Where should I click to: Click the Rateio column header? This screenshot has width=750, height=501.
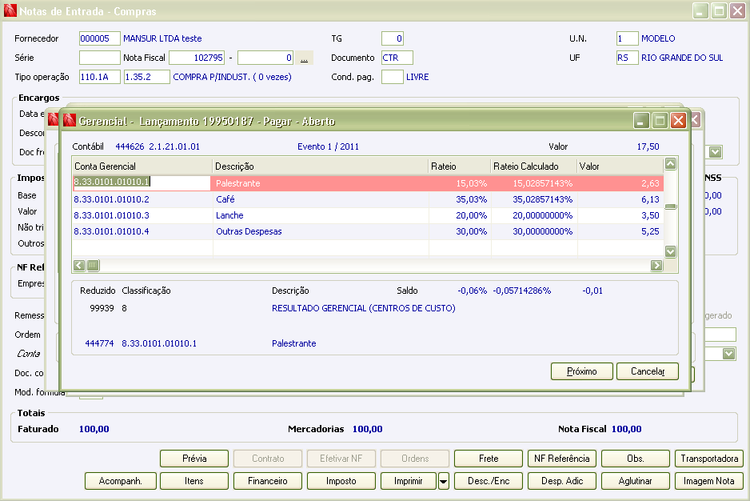460,167
